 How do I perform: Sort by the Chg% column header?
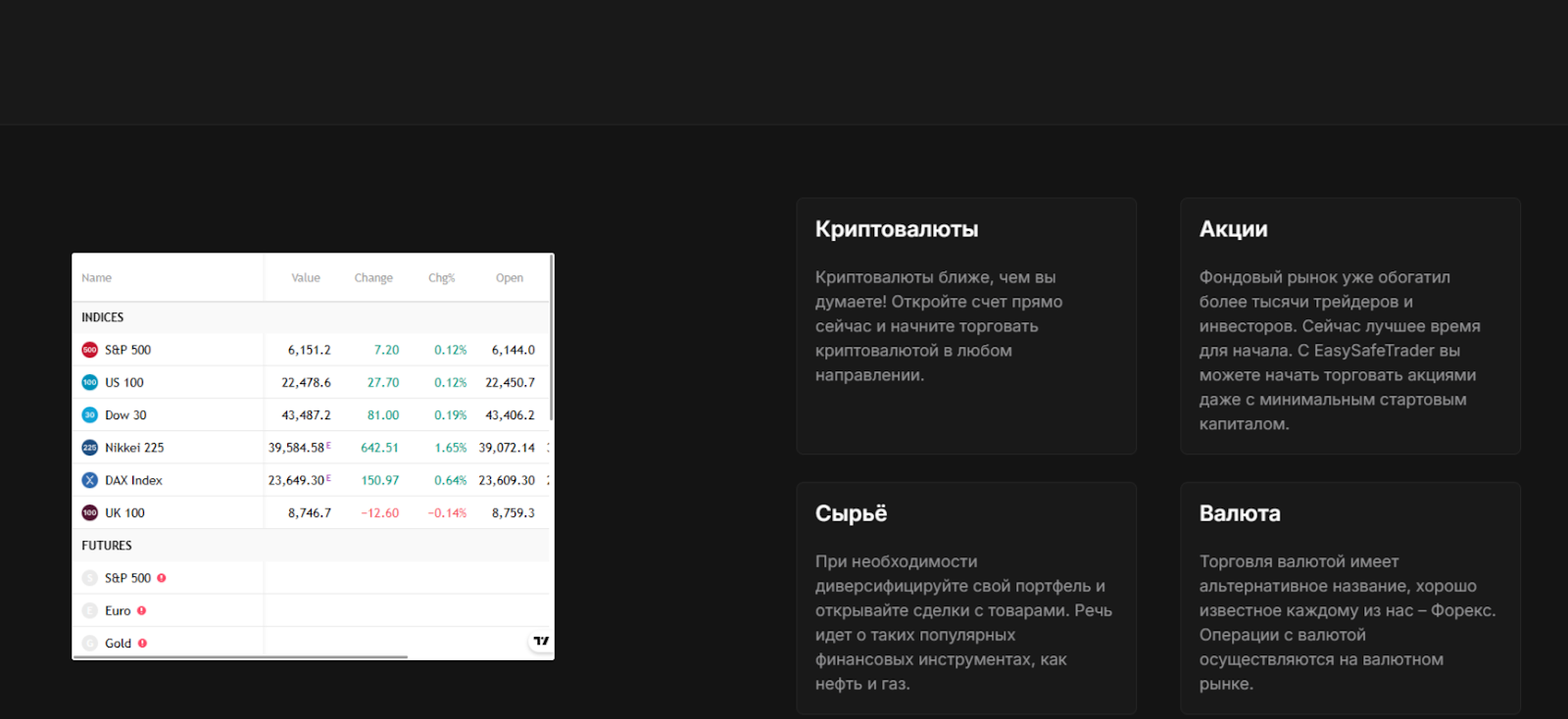tap(442, 278)
